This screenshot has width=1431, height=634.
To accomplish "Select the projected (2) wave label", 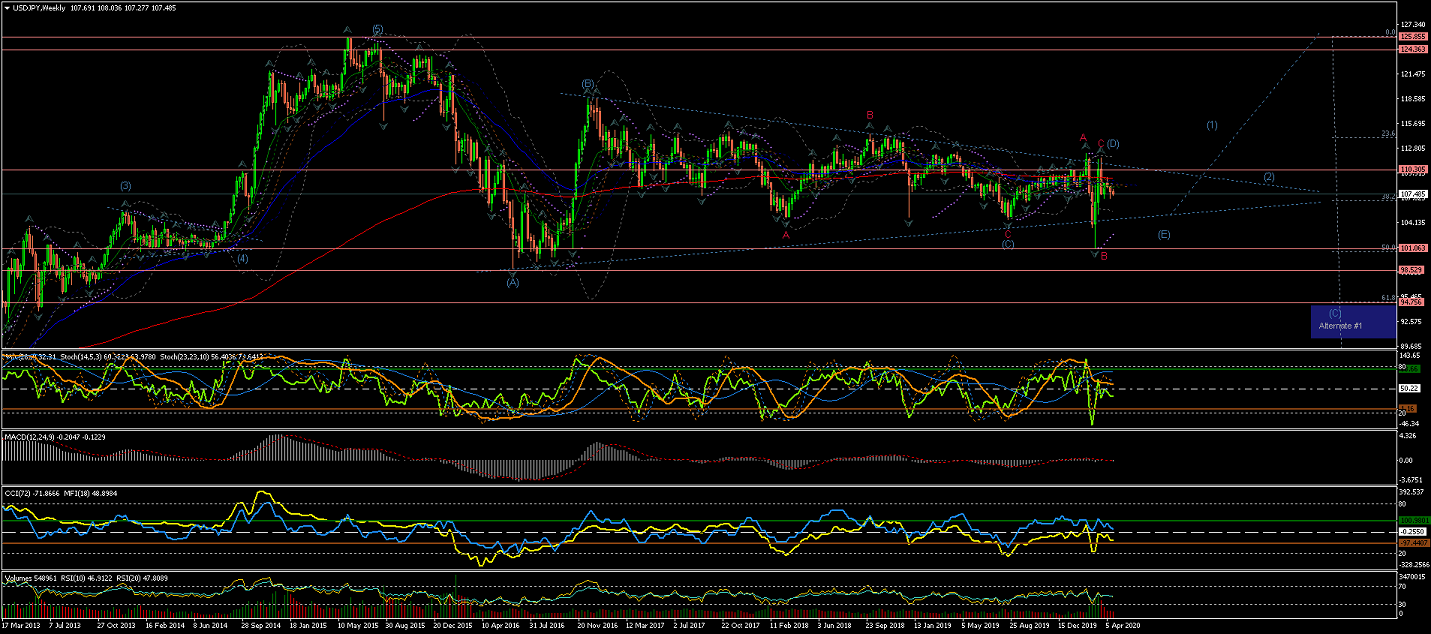I will (x=1268, y=177).
